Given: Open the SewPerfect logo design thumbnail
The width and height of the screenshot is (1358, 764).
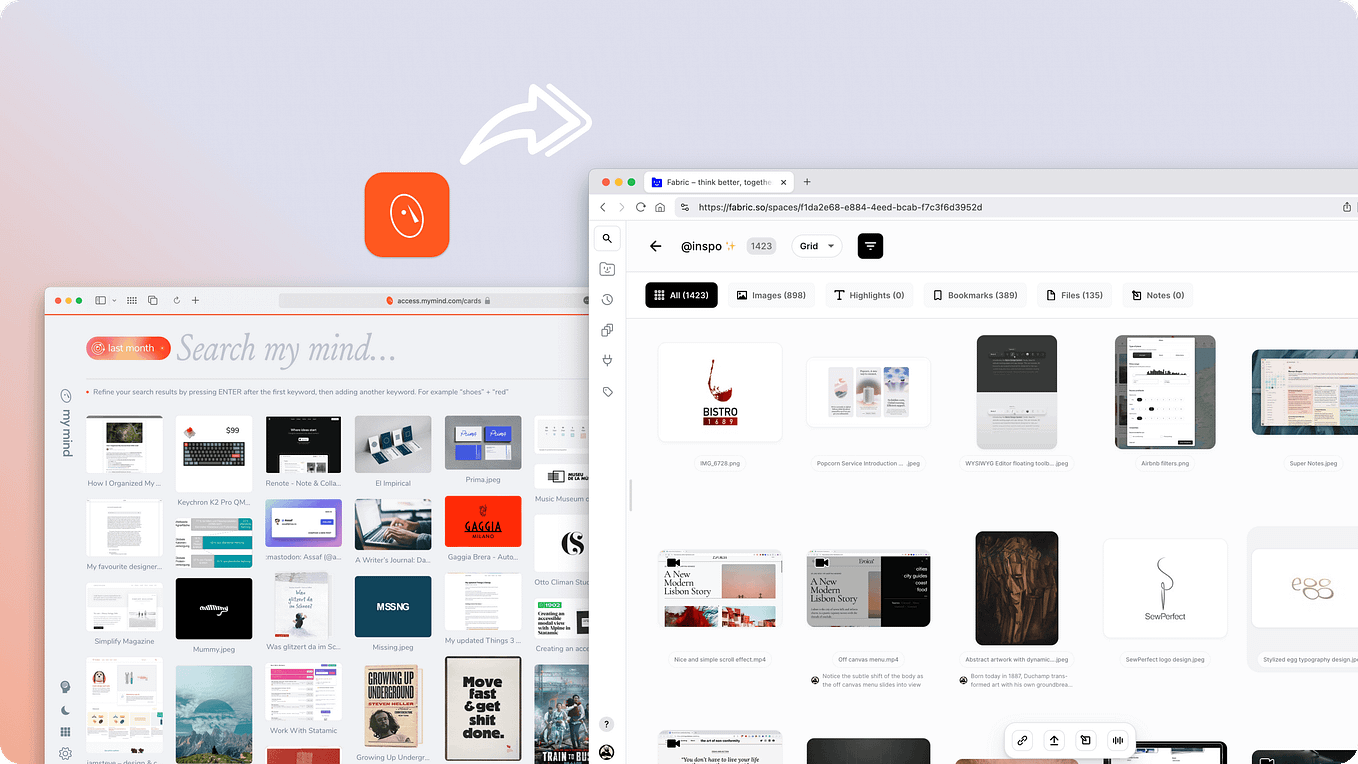Looking at the screenshot, I should tap(1164, 588).
